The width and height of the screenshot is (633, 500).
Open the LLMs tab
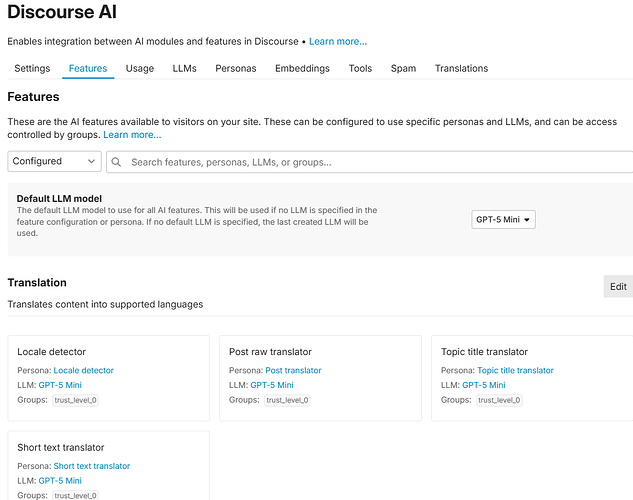[x=184, y=68]
